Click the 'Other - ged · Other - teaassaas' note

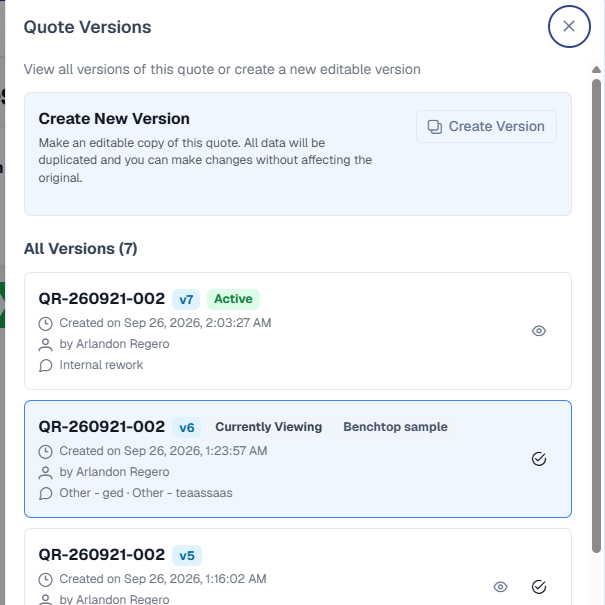pos(146,493)
